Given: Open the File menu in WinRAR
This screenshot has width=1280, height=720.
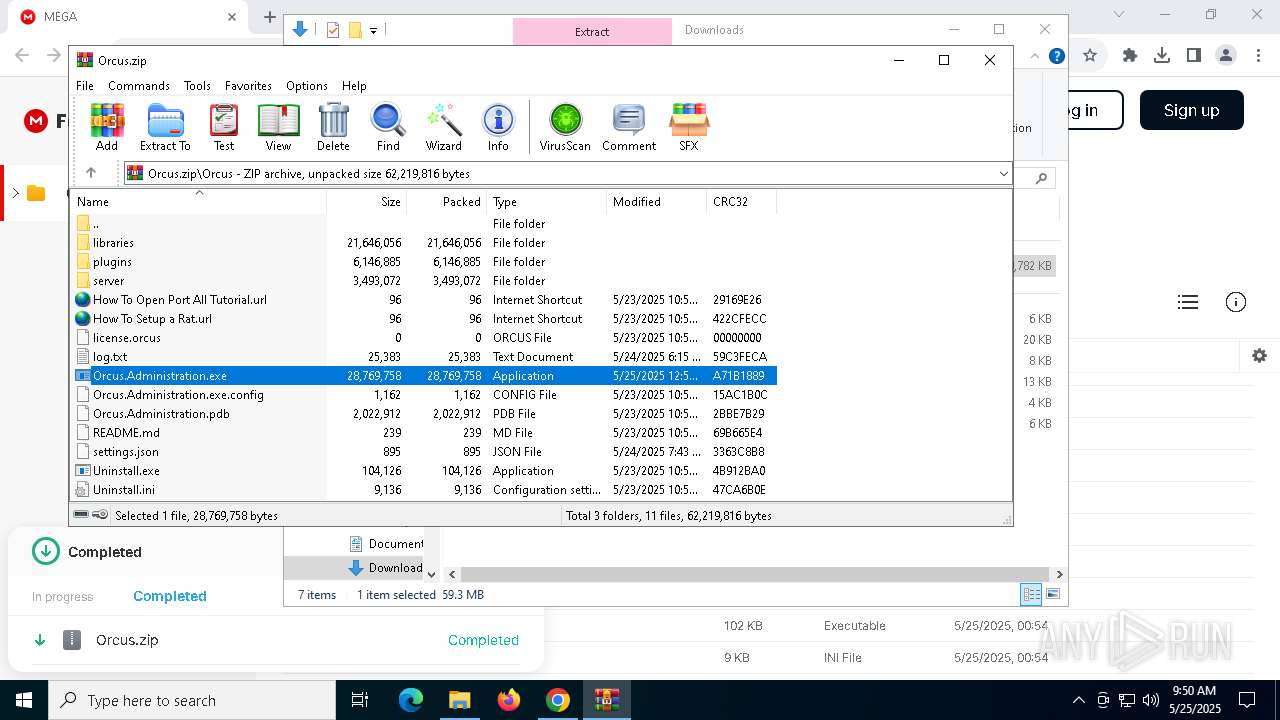Looking at the screenshot, I should (x=85, y=86).
